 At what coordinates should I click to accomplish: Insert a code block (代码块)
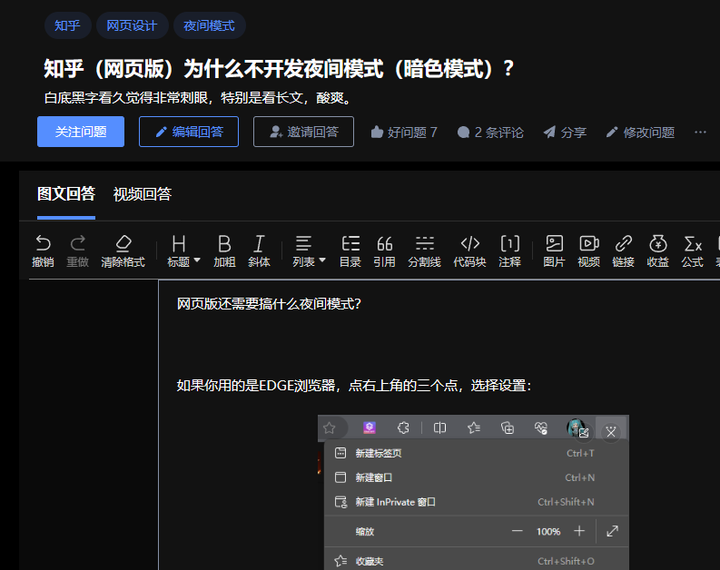470,251
